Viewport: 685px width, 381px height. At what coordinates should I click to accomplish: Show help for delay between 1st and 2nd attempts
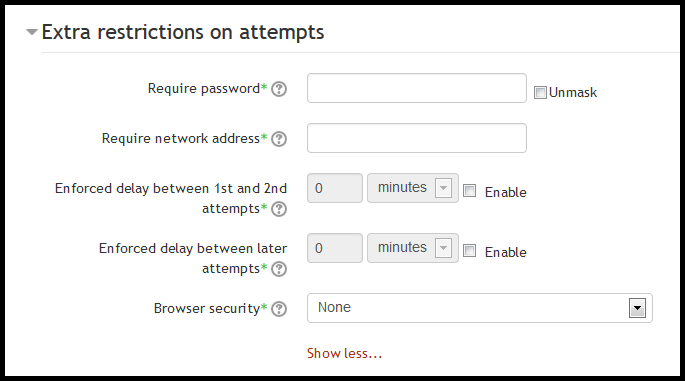coord(279,209)
